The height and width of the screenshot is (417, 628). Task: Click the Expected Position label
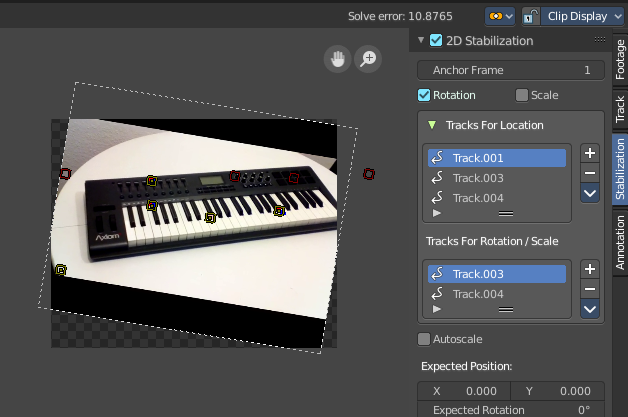(467, 366)
